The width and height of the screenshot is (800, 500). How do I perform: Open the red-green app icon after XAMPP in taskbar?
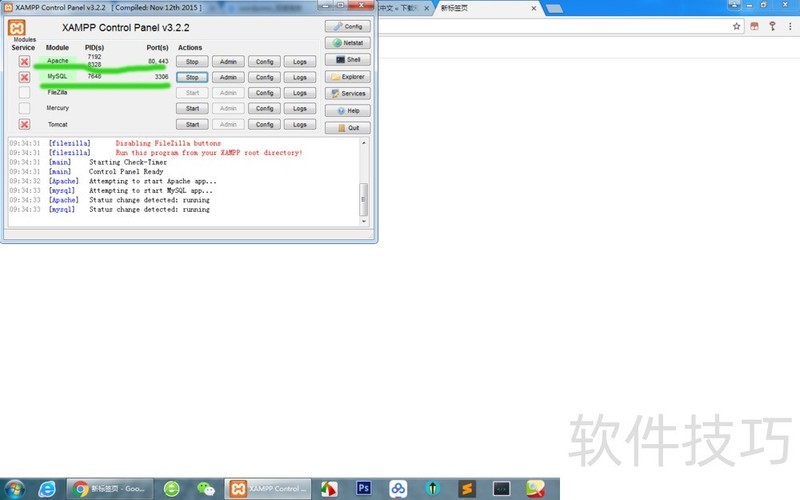click(x=329, y=489)
